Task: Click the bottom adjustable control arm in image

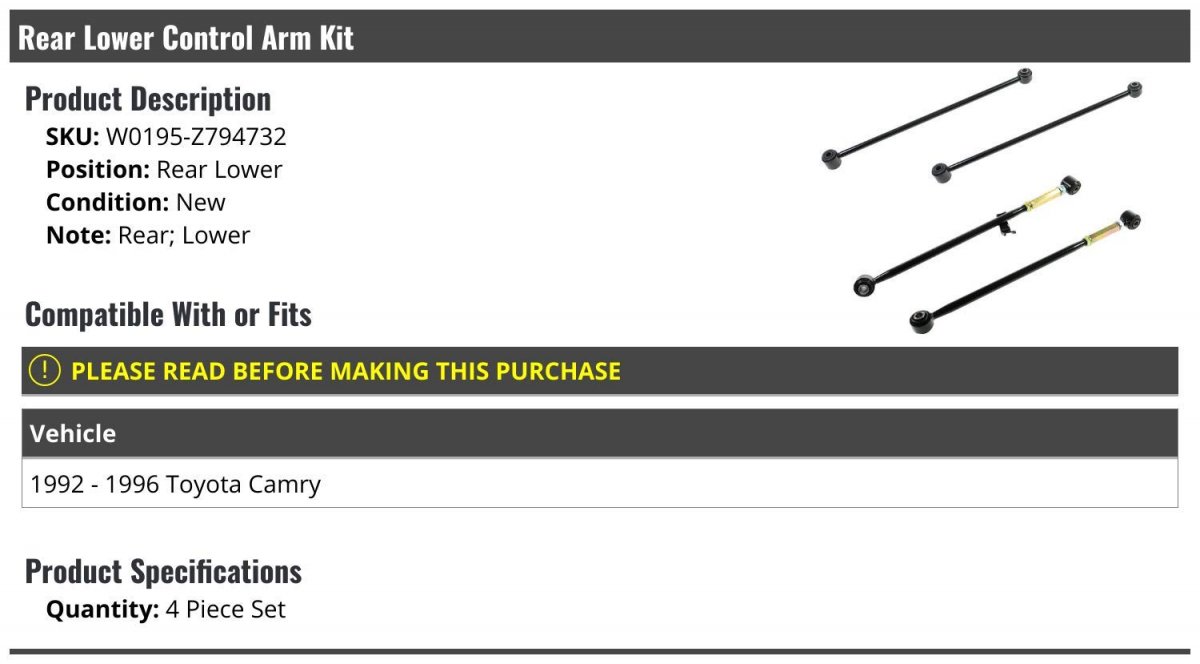Action: 1026,271
